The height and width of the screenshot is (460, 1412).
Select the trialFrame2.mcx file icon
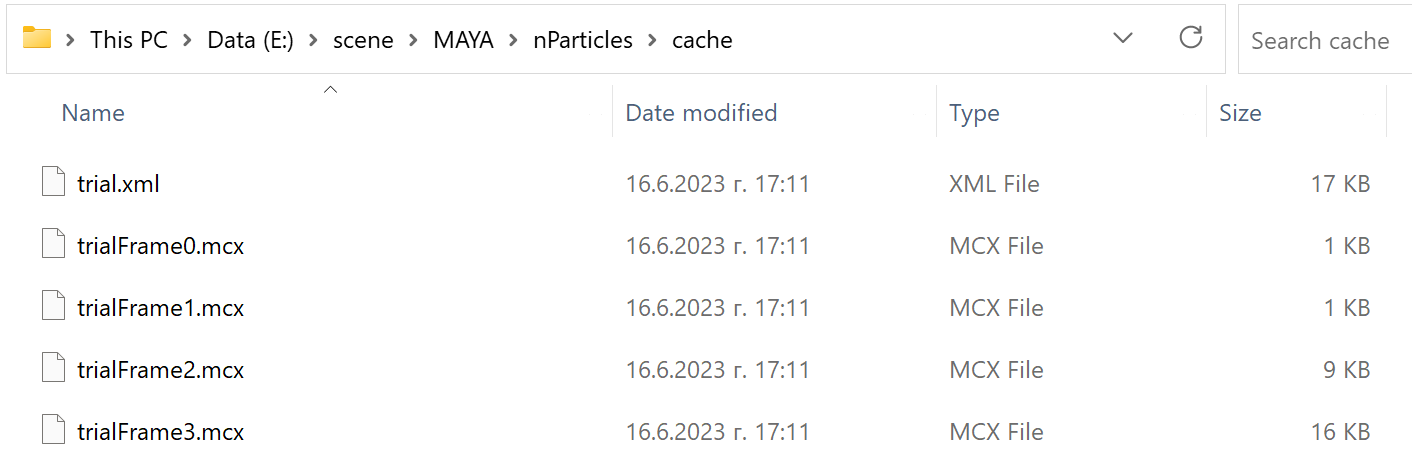[x=53, y=370]
